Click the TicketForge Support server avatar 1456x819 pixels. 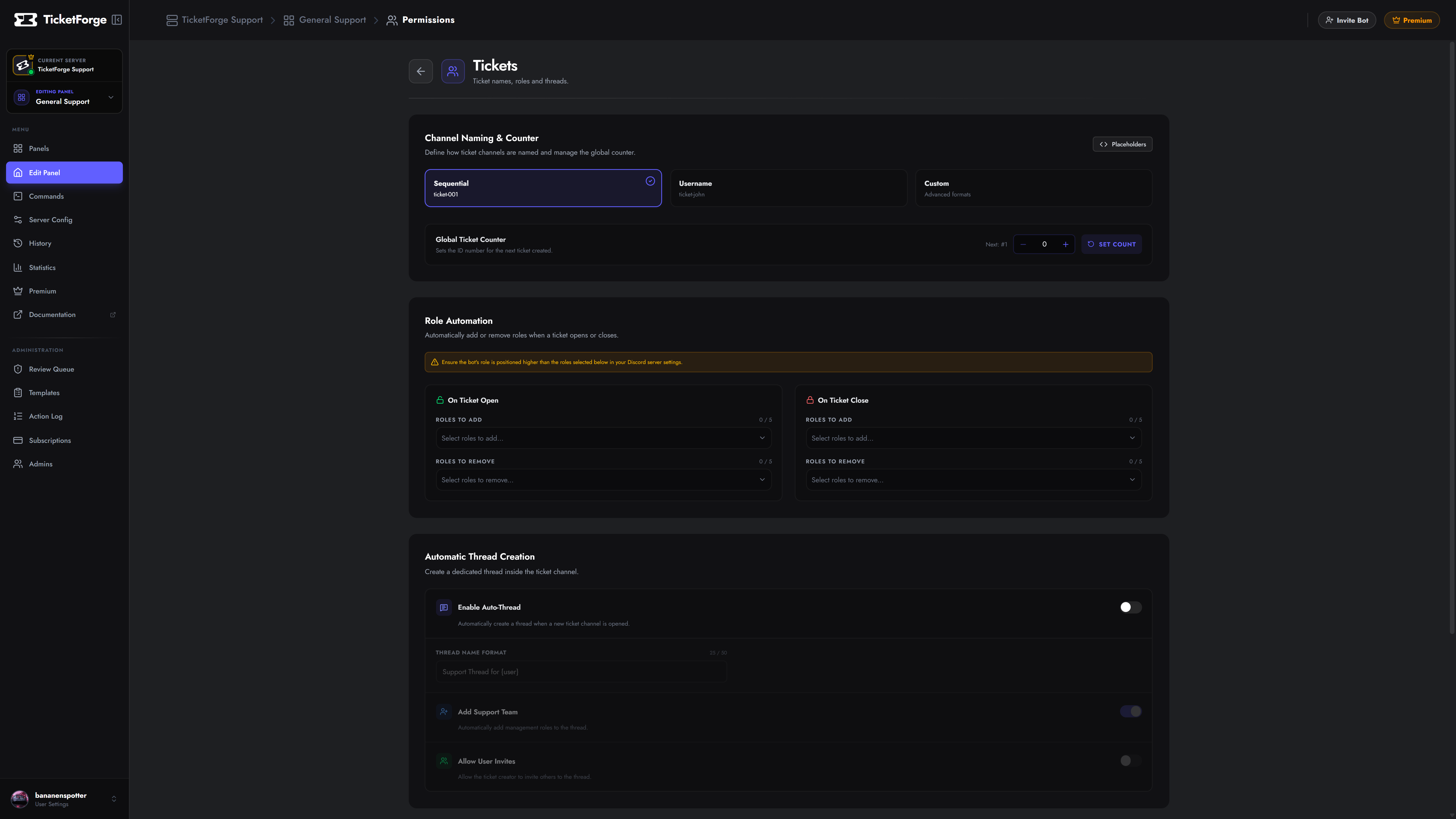click(x=22, y=65)
